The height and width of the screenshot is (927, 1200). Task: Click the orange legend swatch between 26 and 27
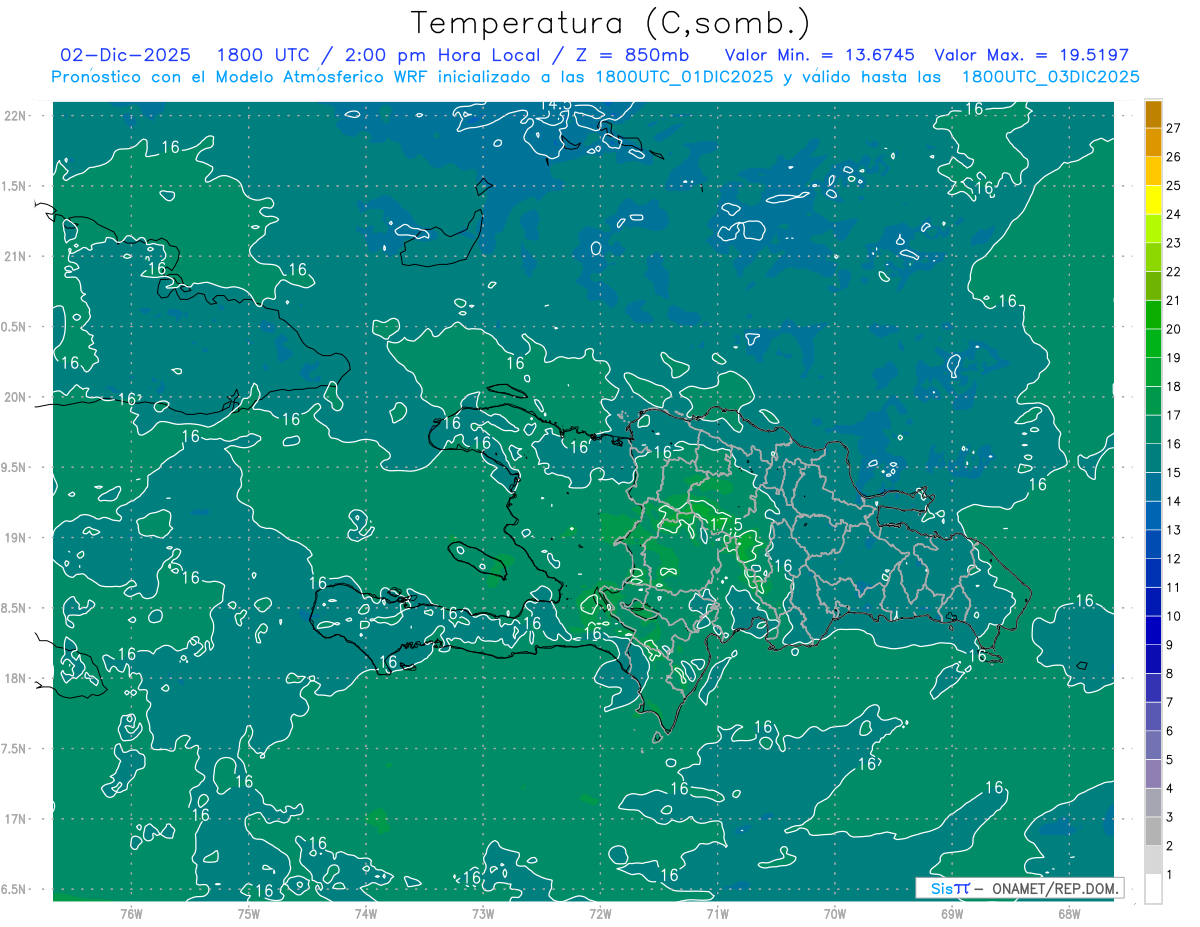click(1153, 142)
